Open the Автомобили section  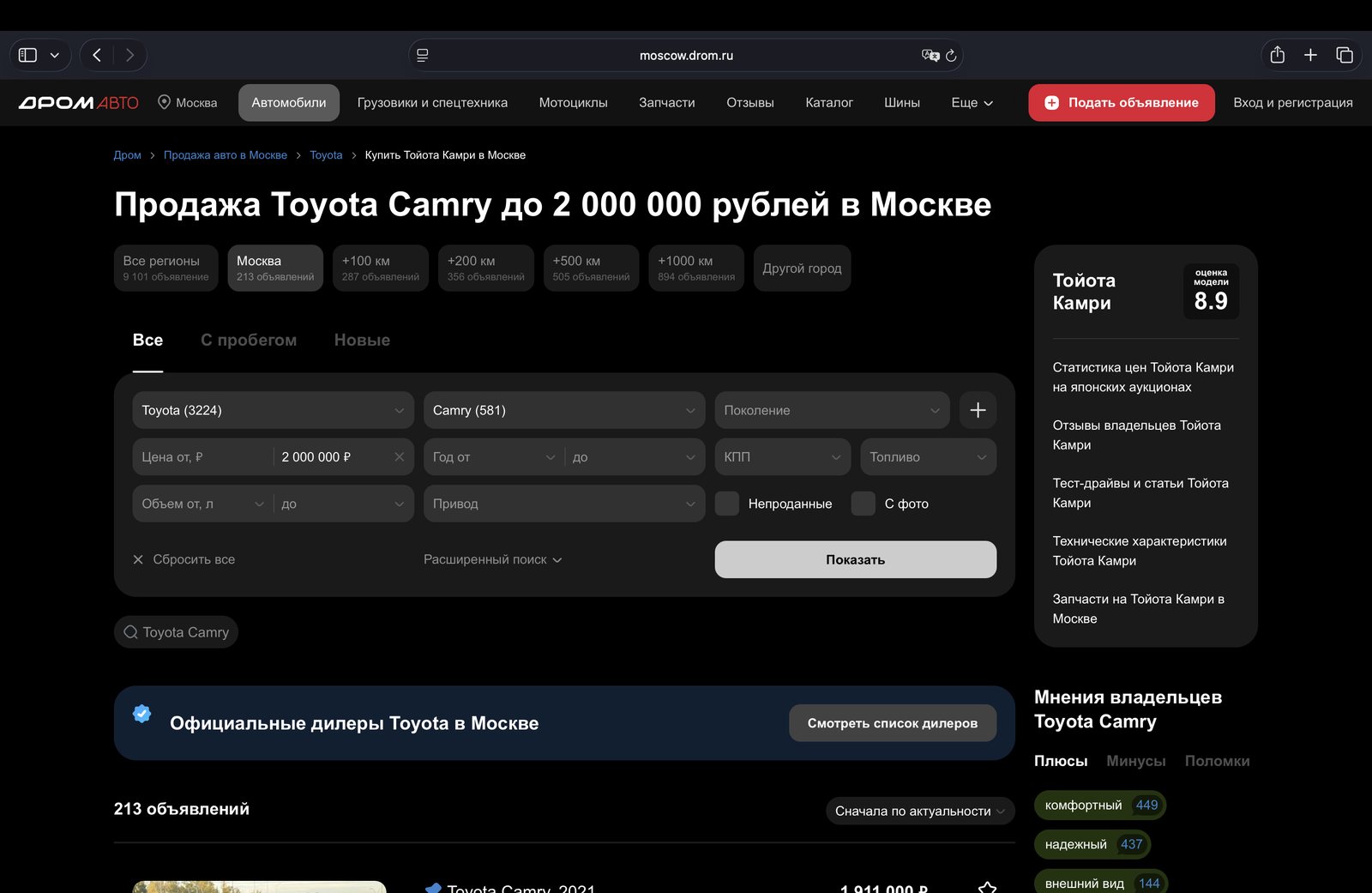point(289,103)
